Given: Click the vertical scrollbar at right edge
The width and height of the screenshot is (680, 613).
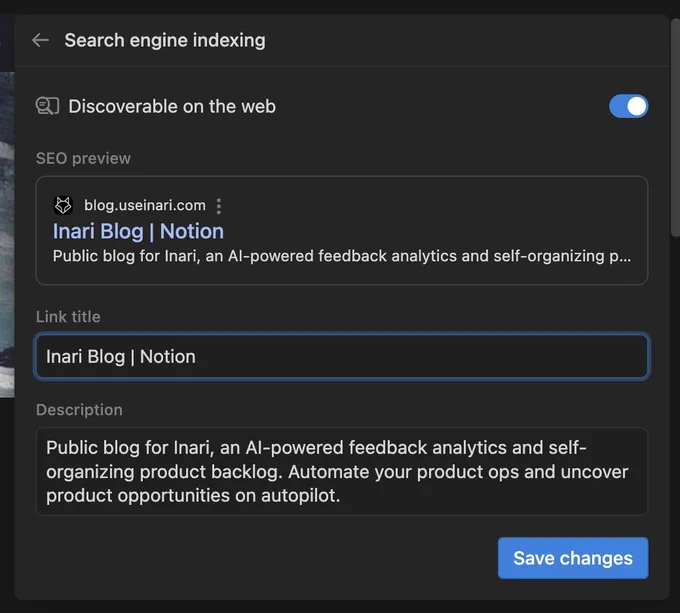Looking at the screenshot, I should tap(675, 128).
